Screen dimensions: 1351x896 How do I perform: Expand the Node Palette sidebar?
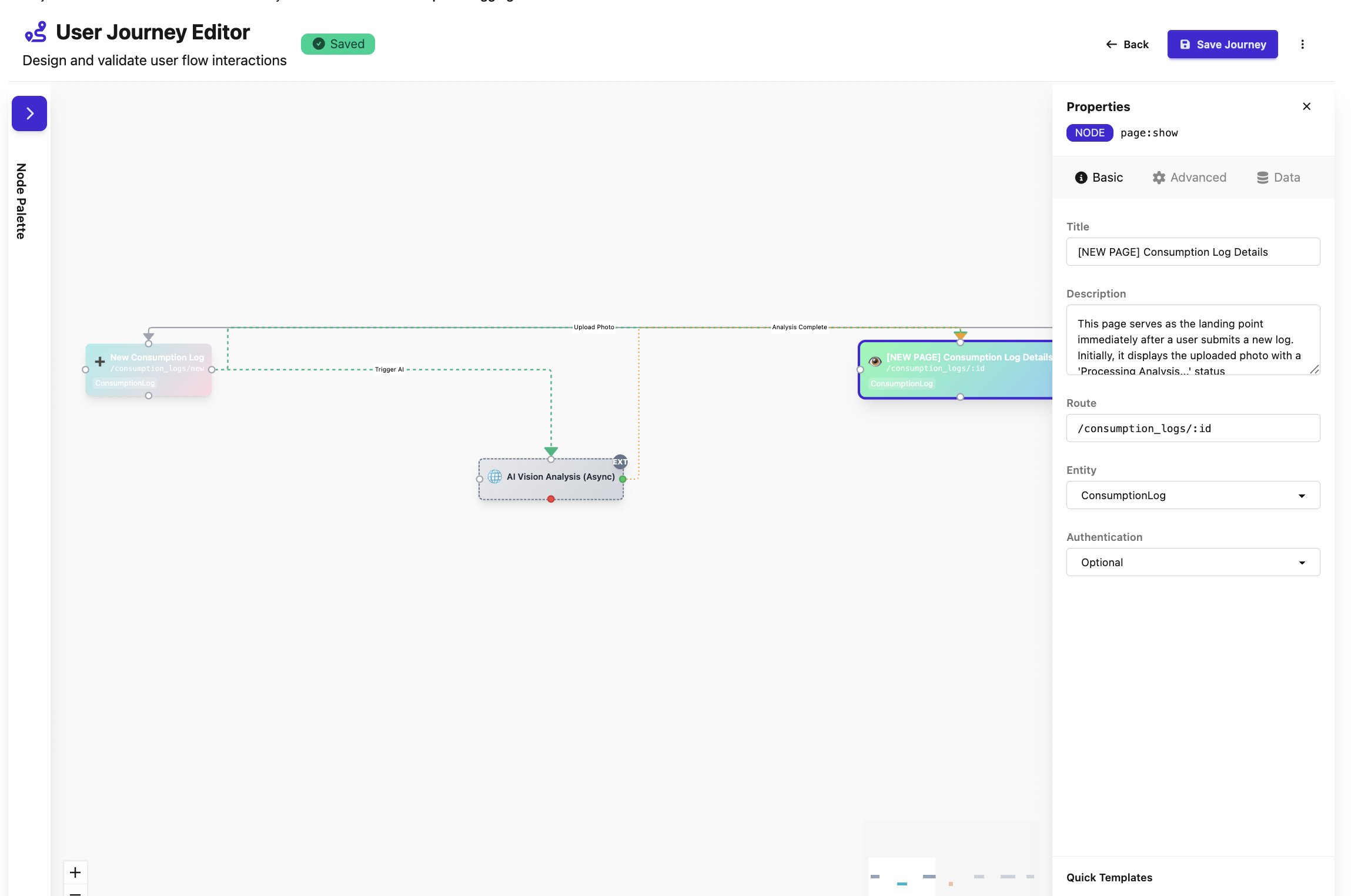click(x=29, y=113)
